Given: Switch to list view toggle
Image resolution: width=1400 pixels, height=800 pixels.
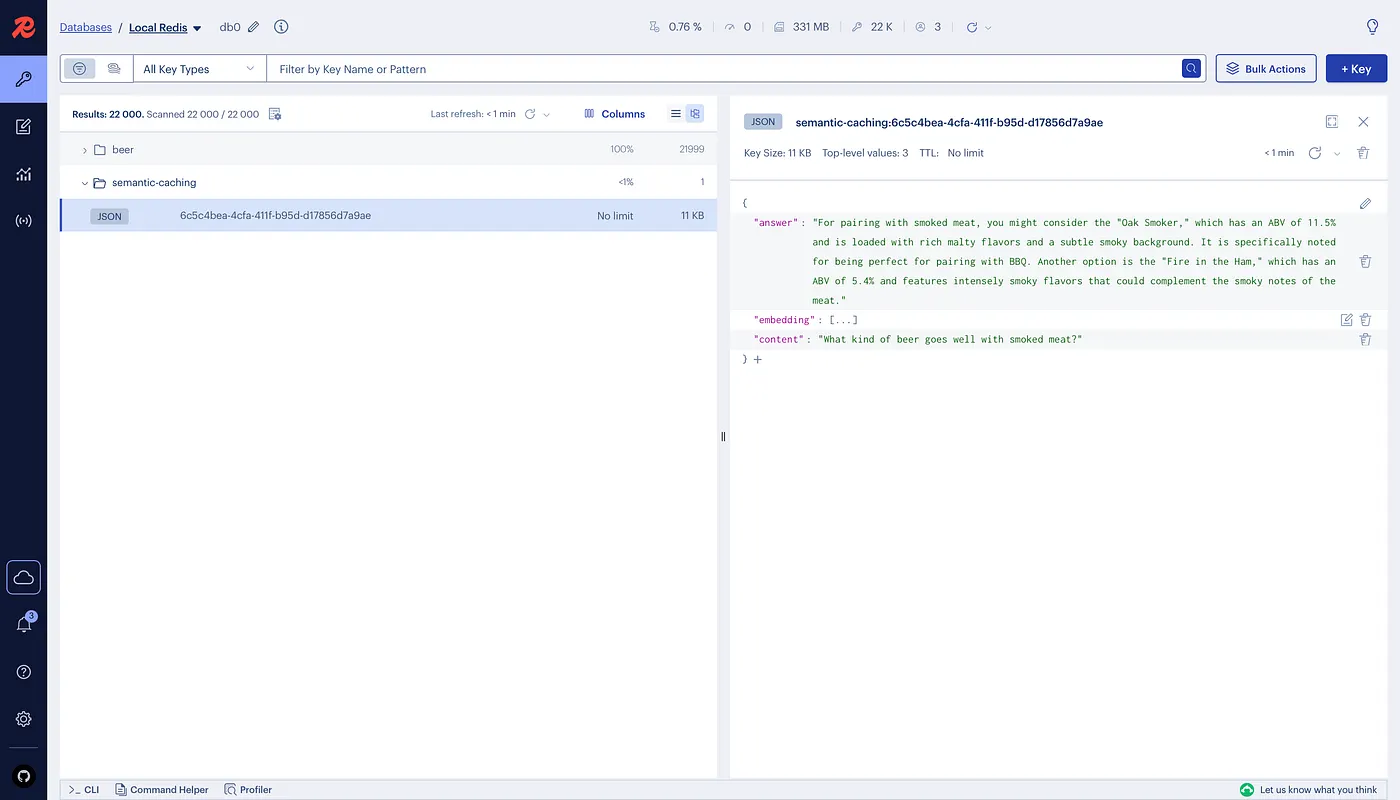Looking at the screenshot, I should (x=676, y=114).
